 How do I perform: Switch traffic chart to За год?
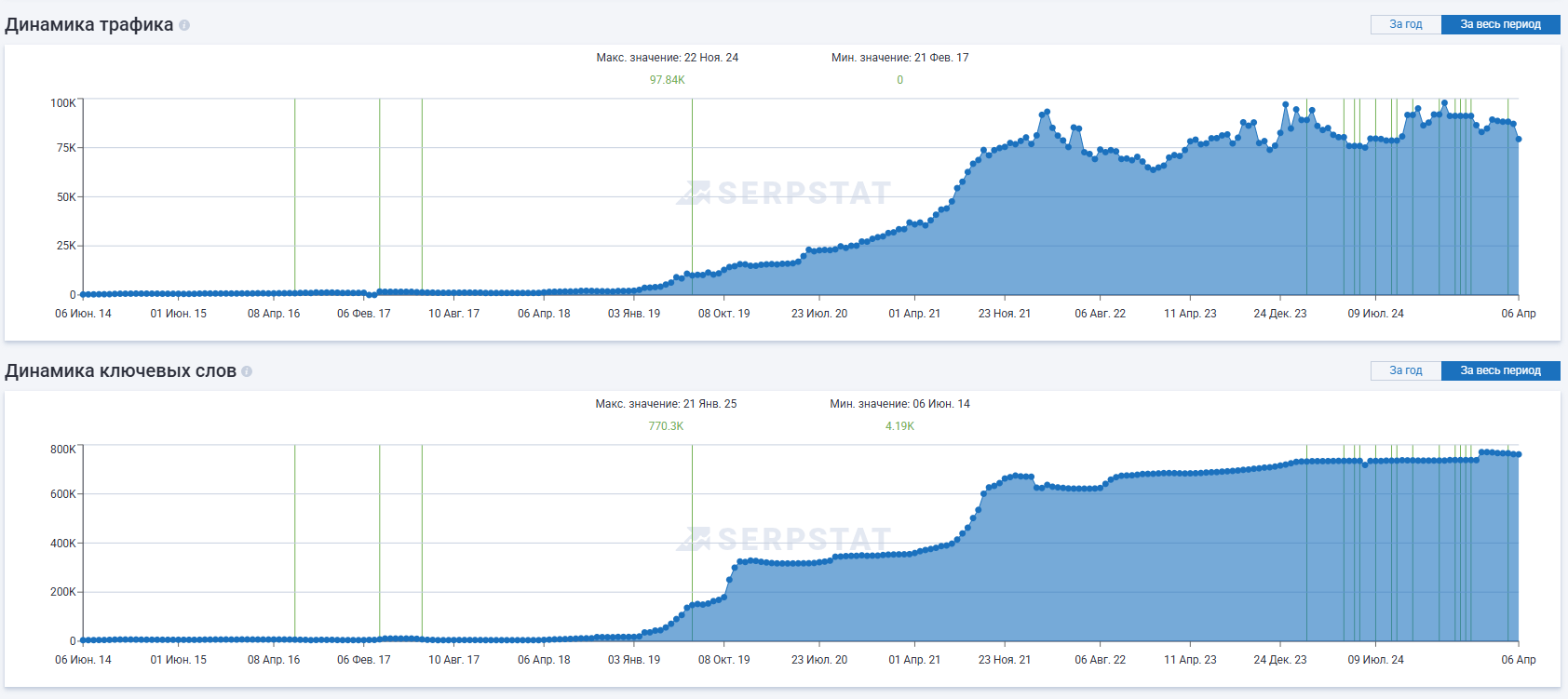(x=1405, y=24)
